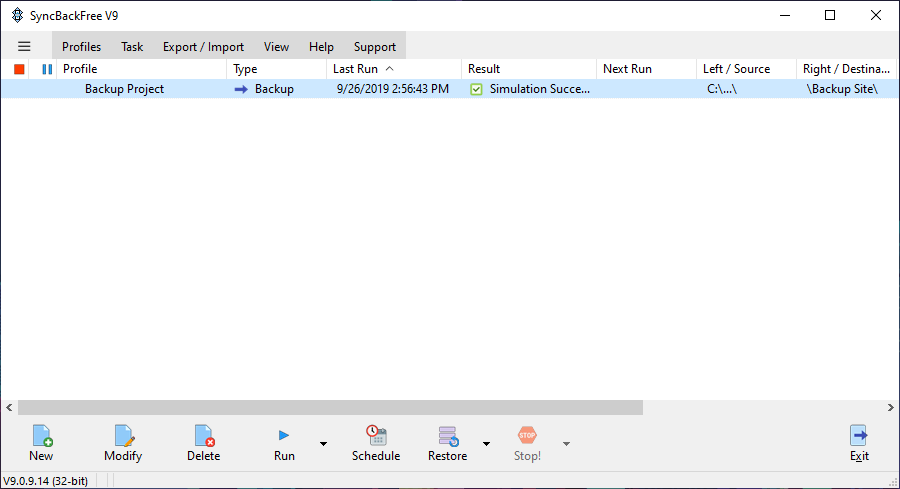Click the blue Backup arrow type icon
Viewport: 900px width, 489px height.
coord(241,90)
